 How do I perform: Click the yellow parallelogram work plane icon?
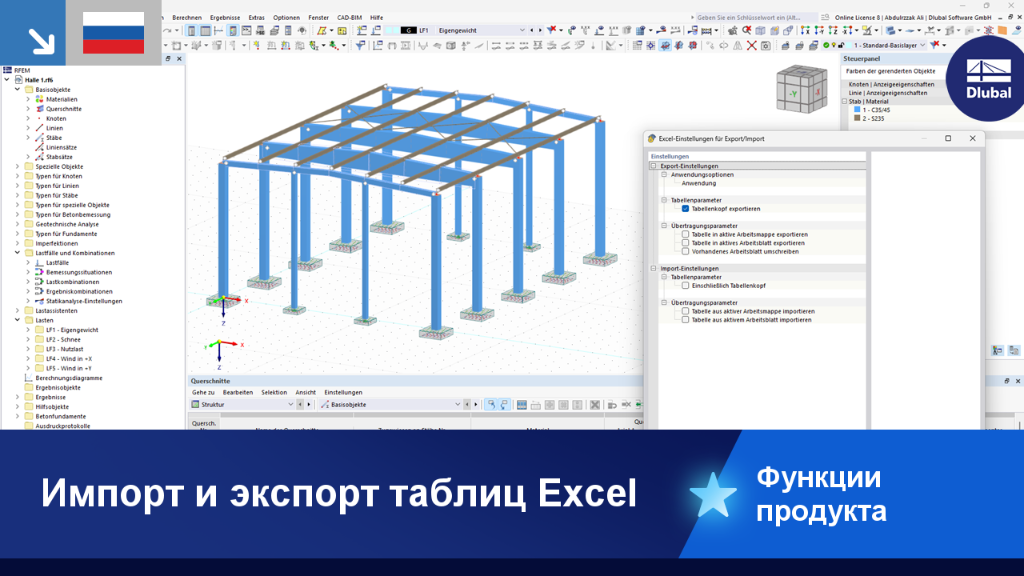tap(322, 31)
